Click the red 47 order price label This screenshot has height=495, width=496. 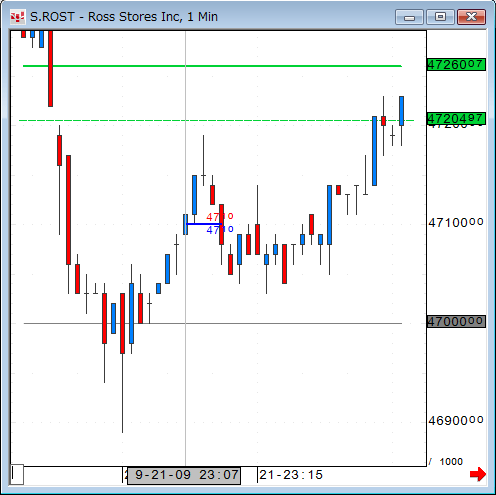click(x=219, y=217)
